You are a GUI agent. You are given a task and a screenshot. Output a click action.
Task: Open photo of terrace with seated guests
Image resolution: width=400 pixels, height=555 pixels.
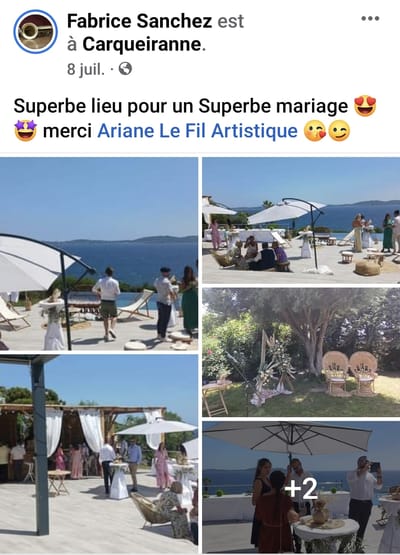click(x=301, y=220)
